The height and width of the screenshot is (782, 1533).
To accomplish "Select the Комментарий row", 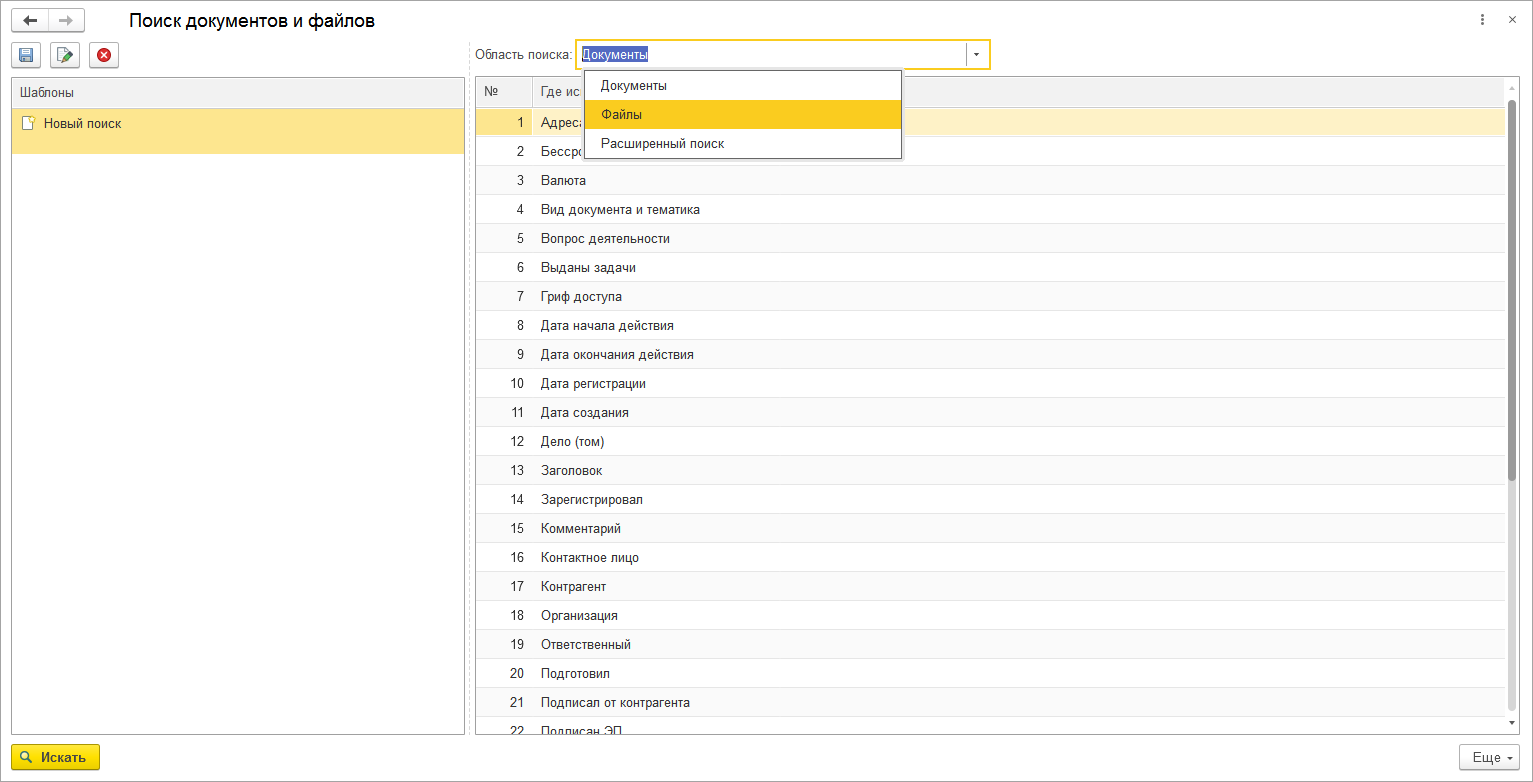I will [990, 529].
